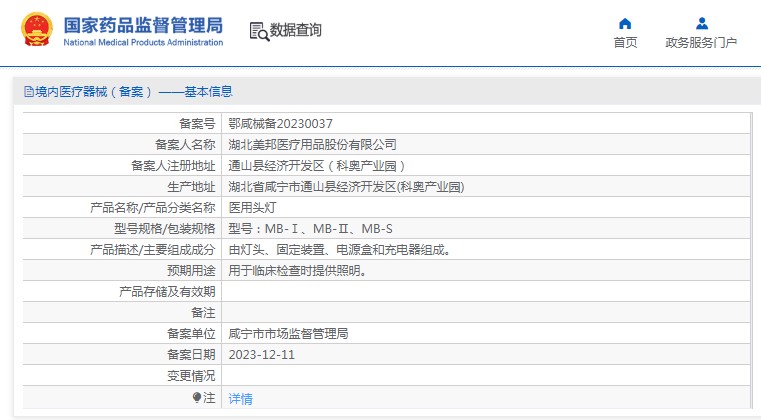This screenshot has width=761, height=420.
Task: Select model value 型号：MB-Ⅰ、MB-Ⅱ、MB-S
Action: tap(311, 228)
